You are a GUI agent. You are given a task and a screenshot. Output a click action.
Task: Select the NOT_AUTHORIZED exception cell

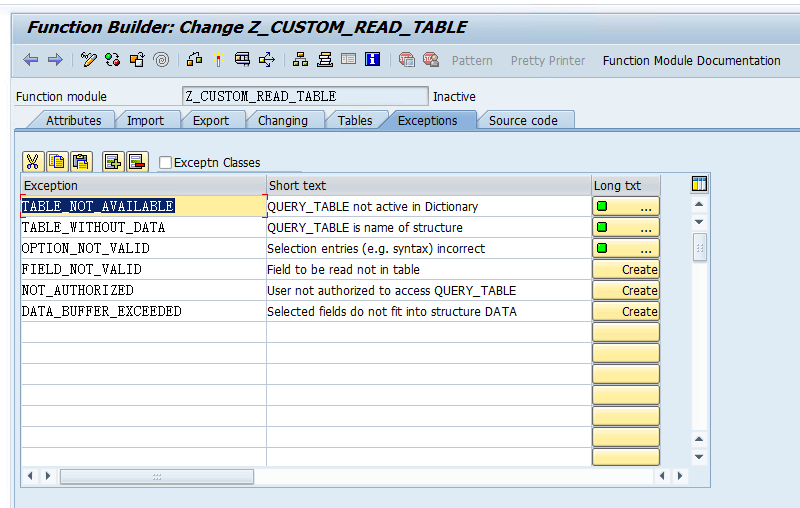143,290
